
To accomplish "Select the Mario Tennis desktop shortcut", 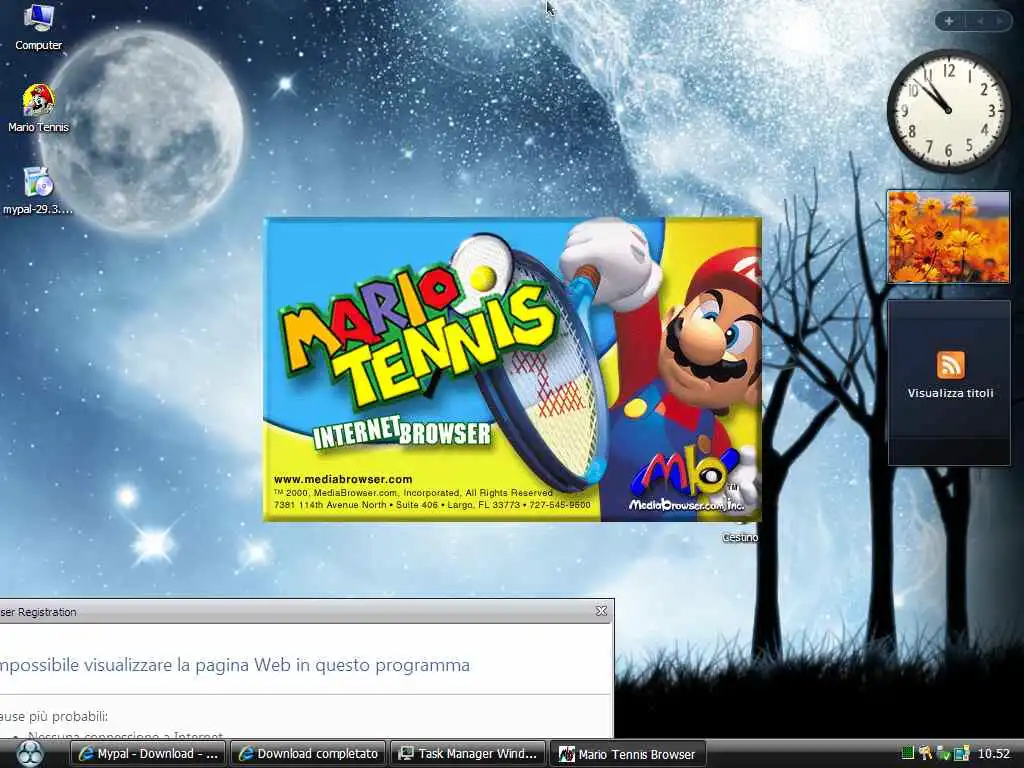I will (38, 108).
